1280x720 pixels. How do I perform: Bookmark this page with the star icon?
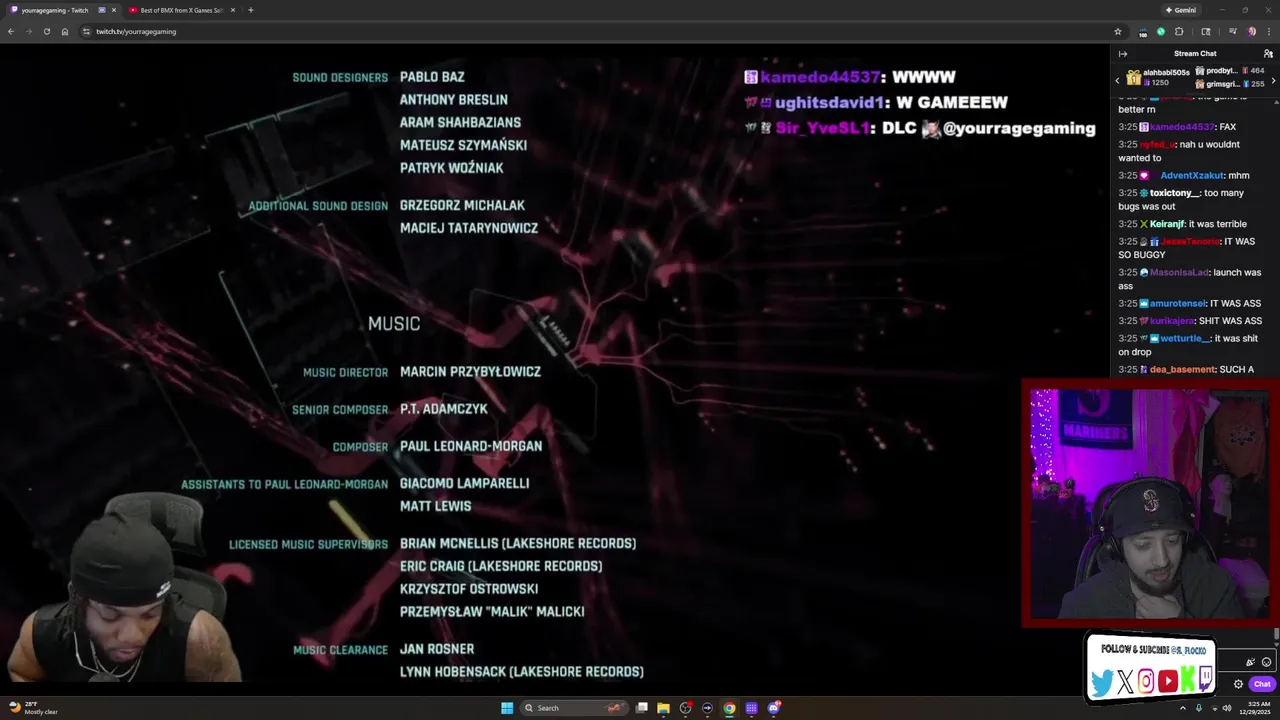click(1118, 31)
